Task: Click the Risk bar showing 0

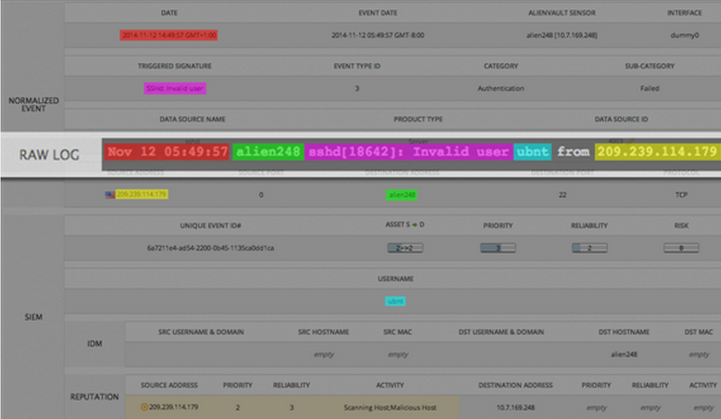Action: (681, 248)
